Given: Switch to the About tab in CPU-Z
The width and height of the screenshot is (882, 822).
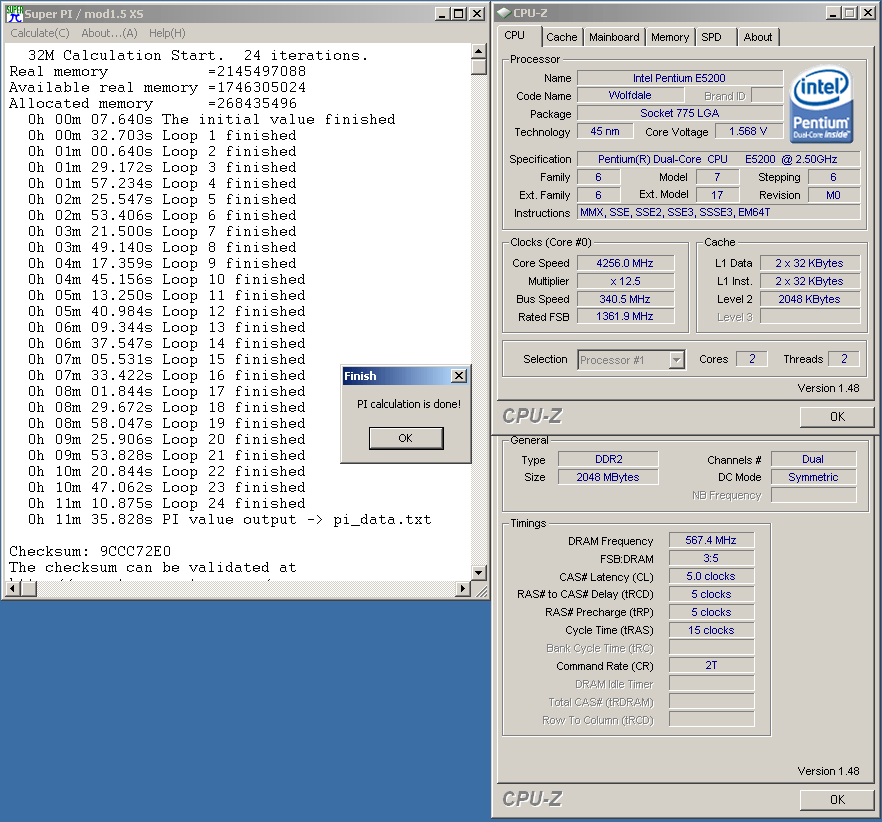Looking at the screenshot, I should click(758, 37).
